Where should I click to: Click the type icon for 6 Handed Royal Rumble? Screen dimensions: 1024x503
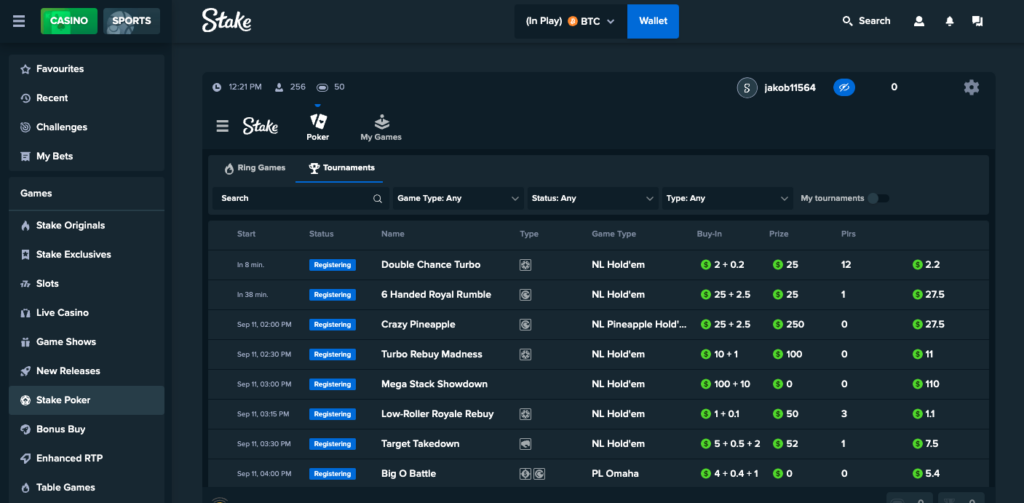coord(525,295)
